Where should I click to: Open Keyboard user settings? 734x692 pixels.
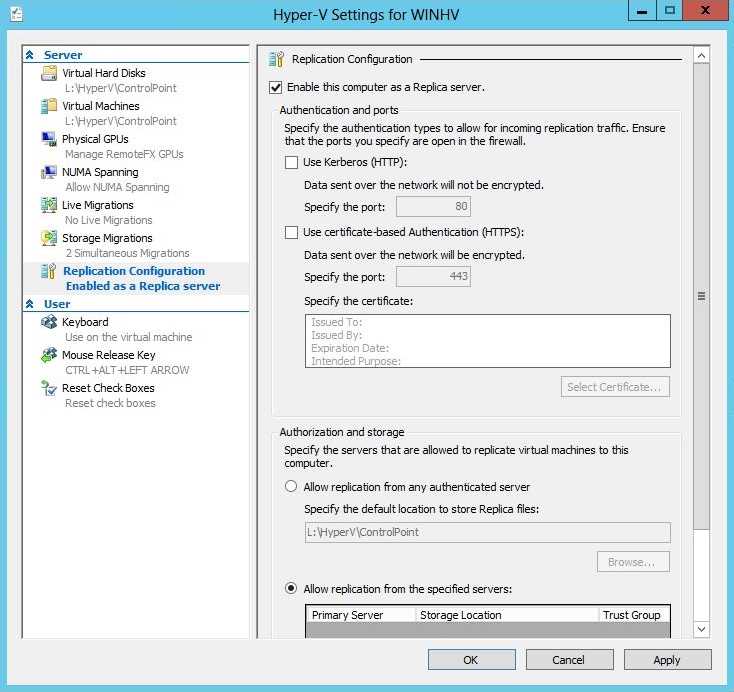(85, 322)
